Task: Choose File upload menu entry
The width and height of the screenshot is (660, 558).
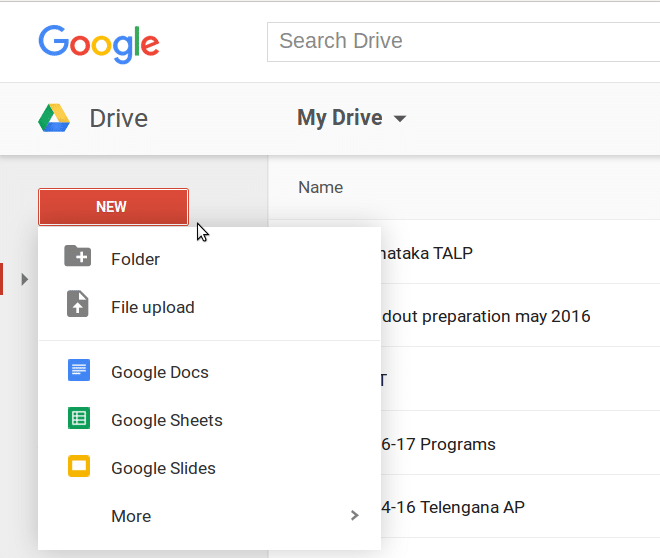Action: (209, 307)
